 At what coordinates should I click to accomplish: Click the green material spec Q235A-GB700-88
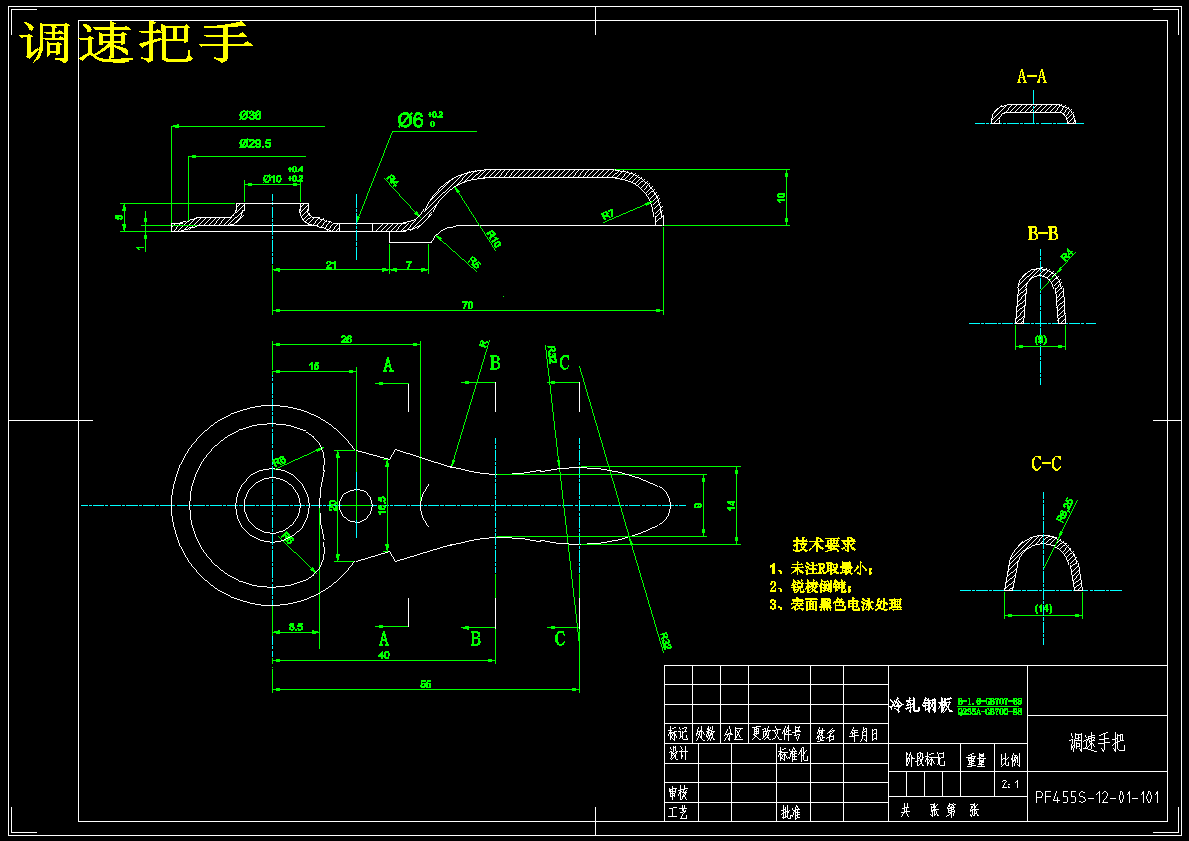[990, 712]
